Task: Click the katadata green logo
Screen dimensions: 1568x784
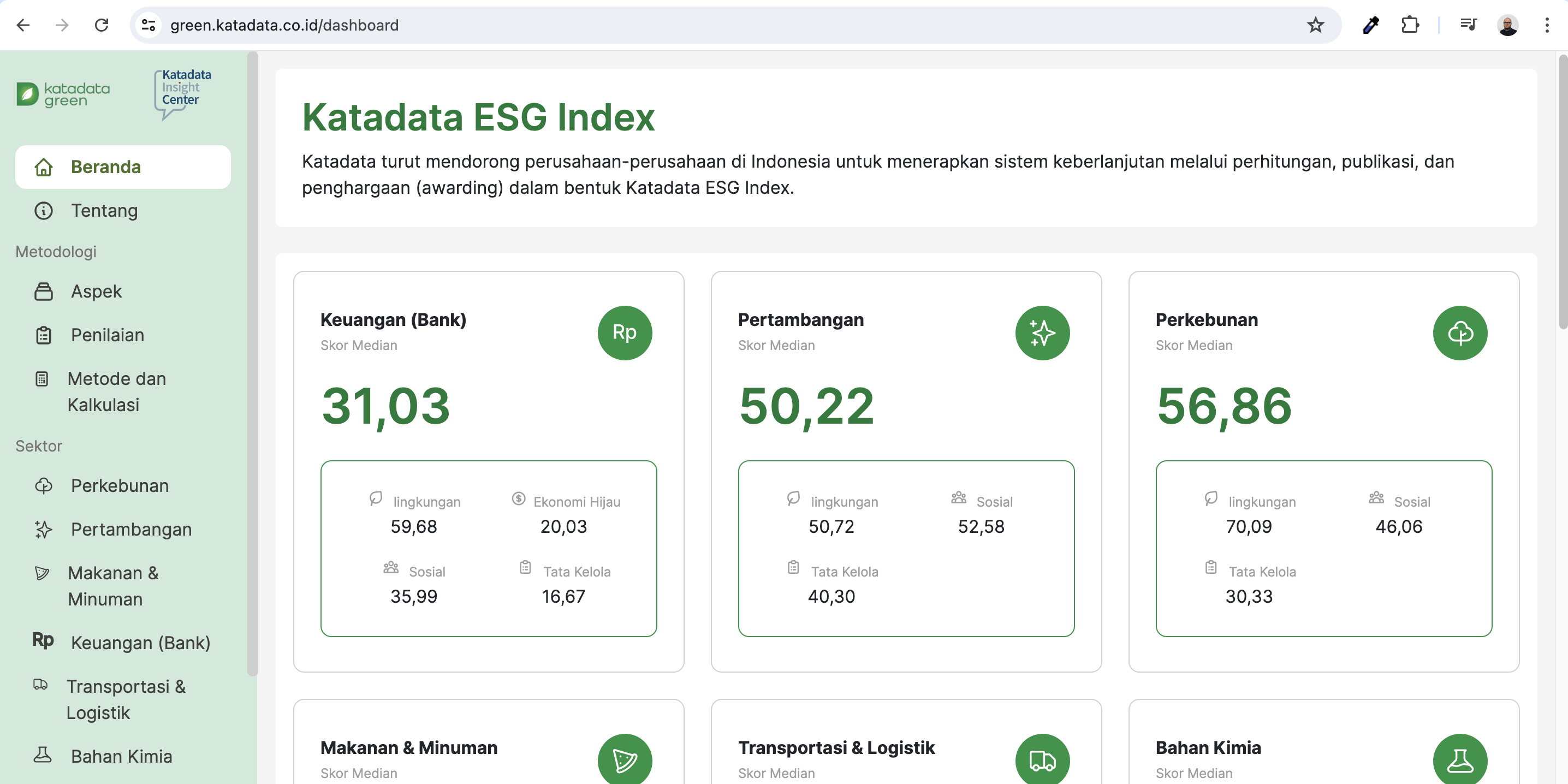Action: [x=63, y=94]
